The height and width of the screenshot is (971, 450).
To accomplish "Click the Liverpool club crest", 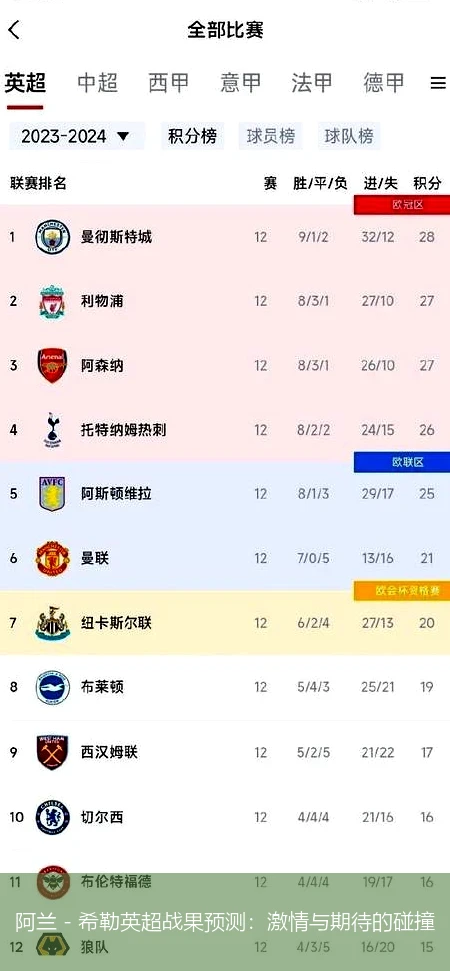I will tap(53, 302).
